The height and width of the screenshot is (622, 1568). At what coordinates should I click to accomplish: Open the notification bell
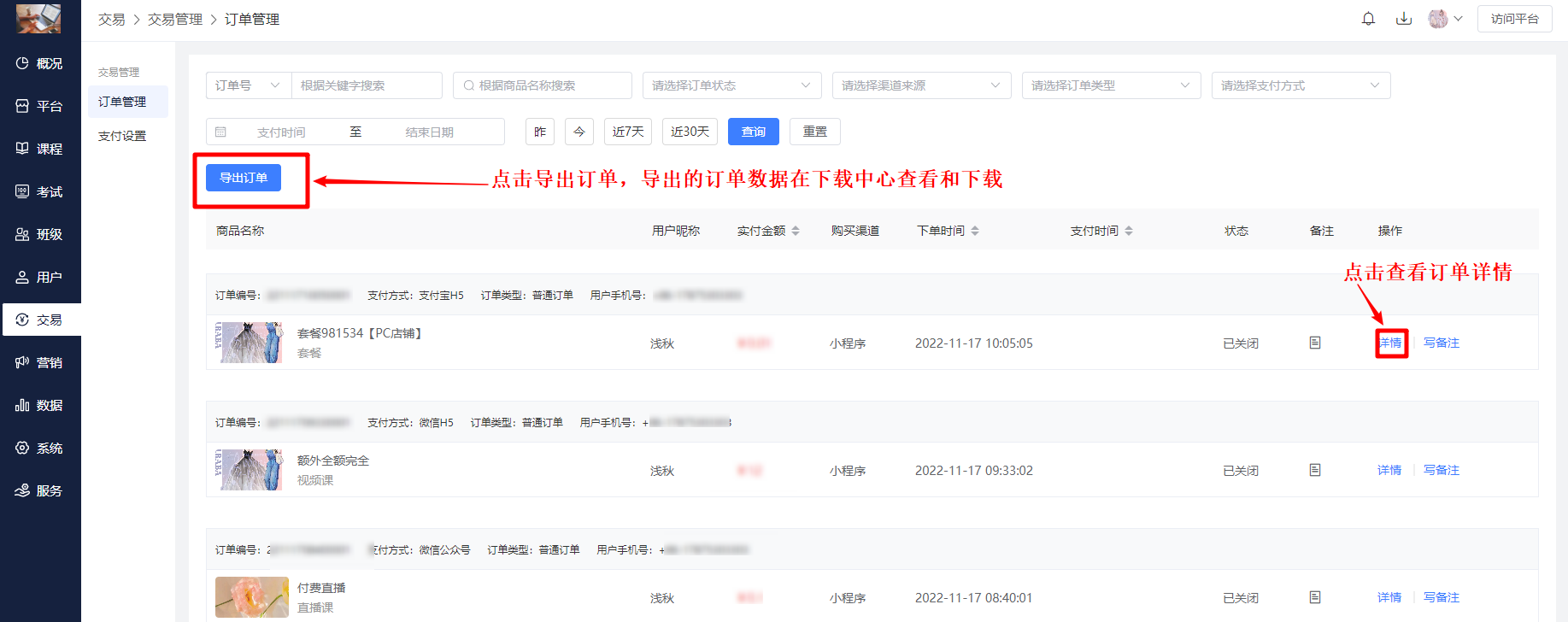1368,19
